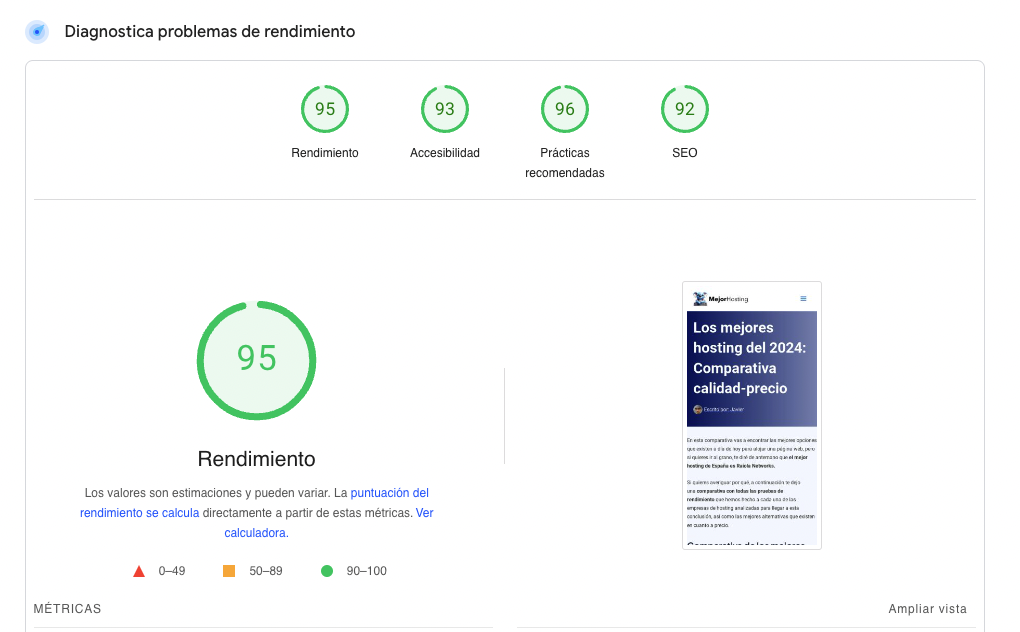The width and height of the screenshot is (1020, 632).
Task: Select the Prácticas recomendadas score circle
Action: [x=565, y=108]
